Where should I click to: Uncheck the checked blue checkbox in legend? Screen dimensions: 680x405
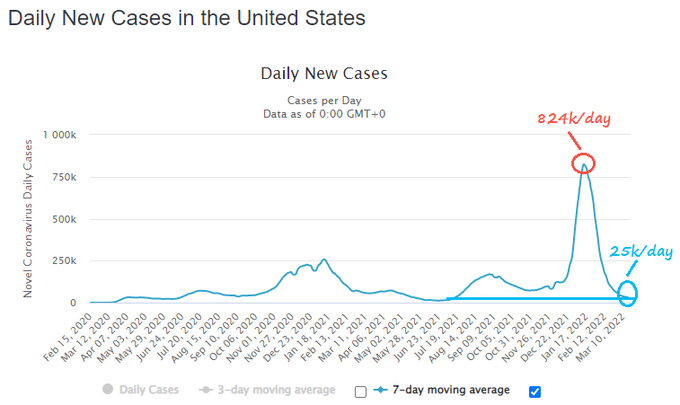point(533,391)
